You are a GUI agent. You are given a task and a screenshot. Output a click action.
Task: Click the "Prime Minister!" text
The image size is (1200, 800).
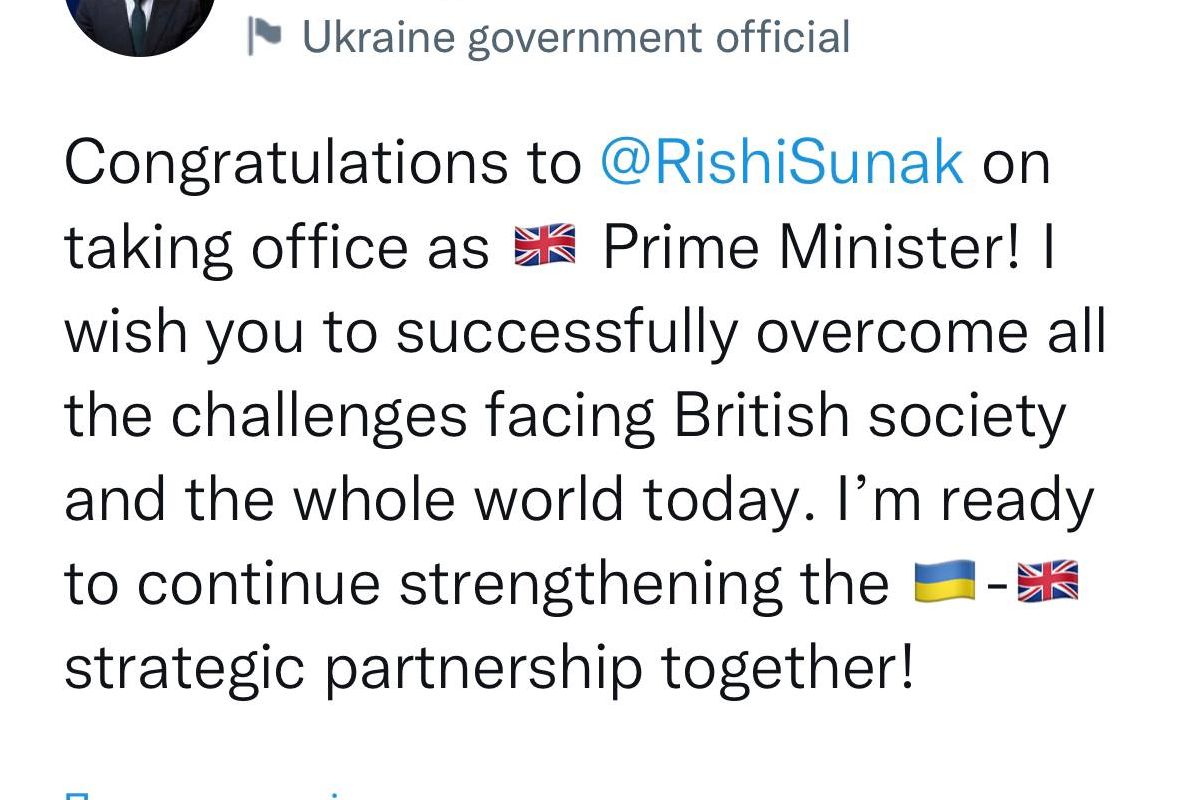[x=812, y=247]
